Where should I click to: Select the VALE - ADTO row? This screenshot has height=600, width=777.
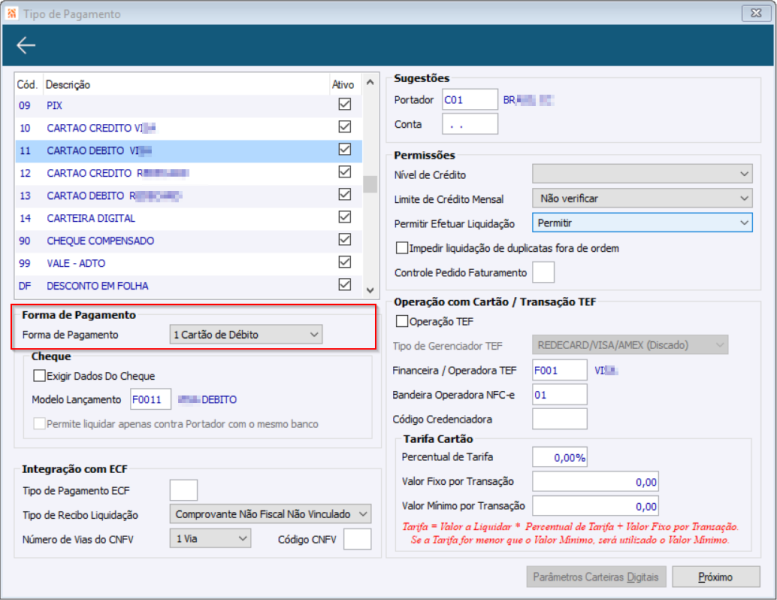tap(189, 263)
